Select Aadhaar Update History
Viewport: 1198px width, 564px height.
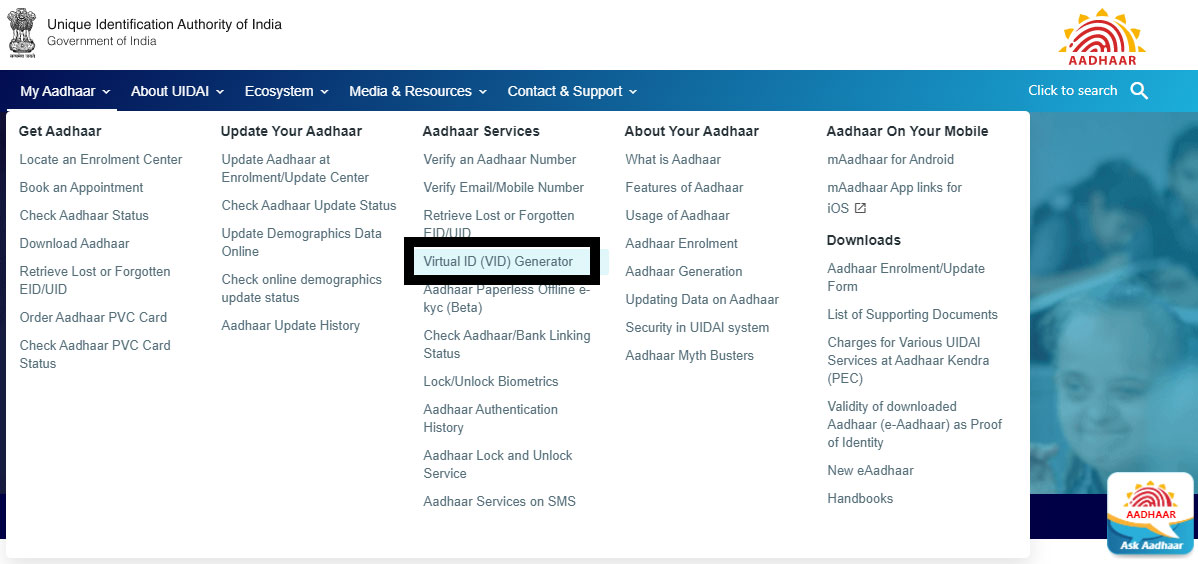290,326
